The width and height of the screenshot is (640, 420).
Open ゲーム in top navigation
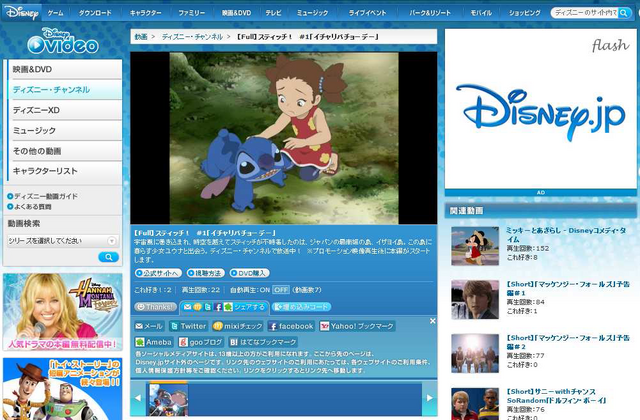point(56,13)
